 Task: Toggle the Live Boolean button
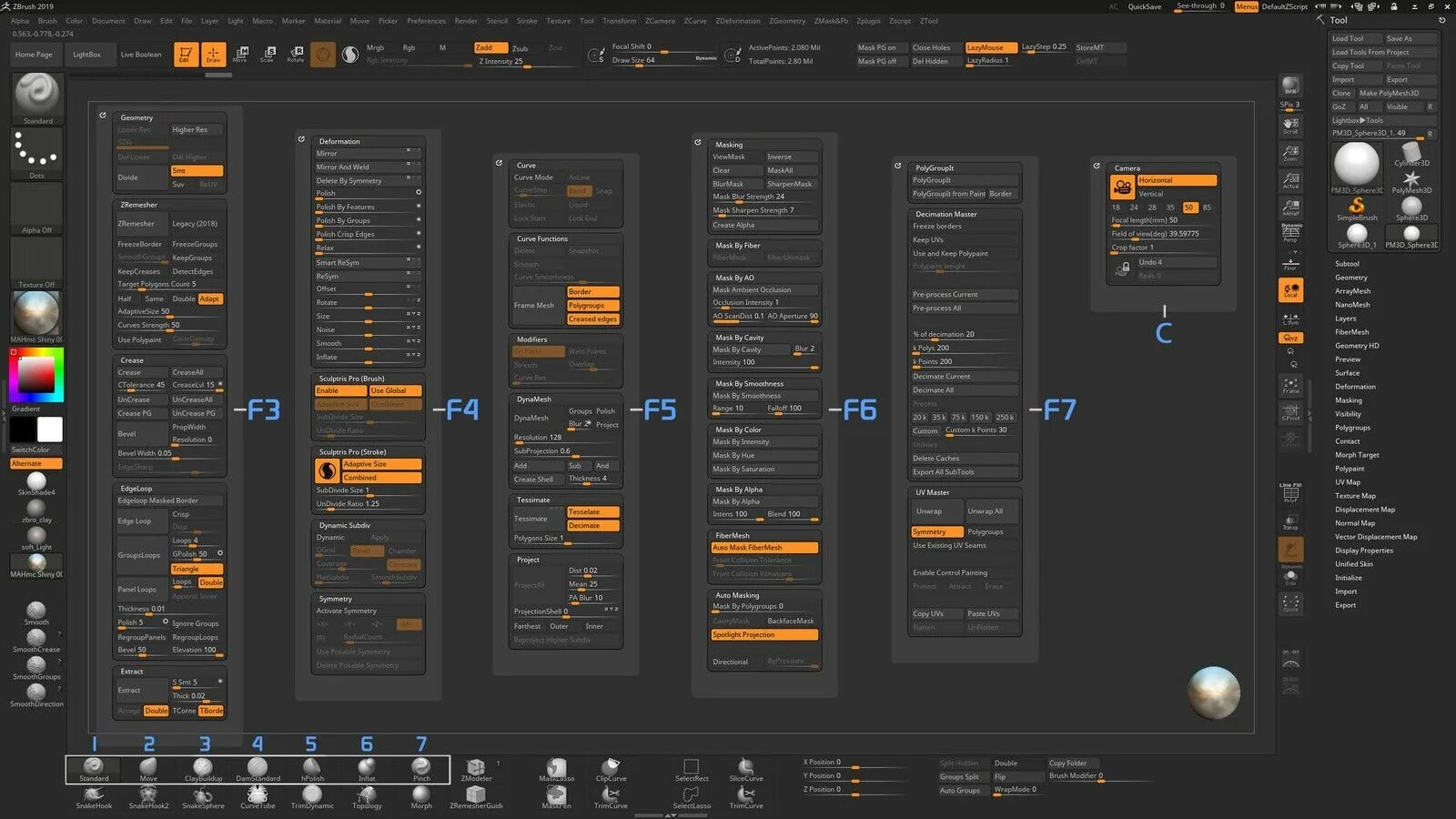141,55
